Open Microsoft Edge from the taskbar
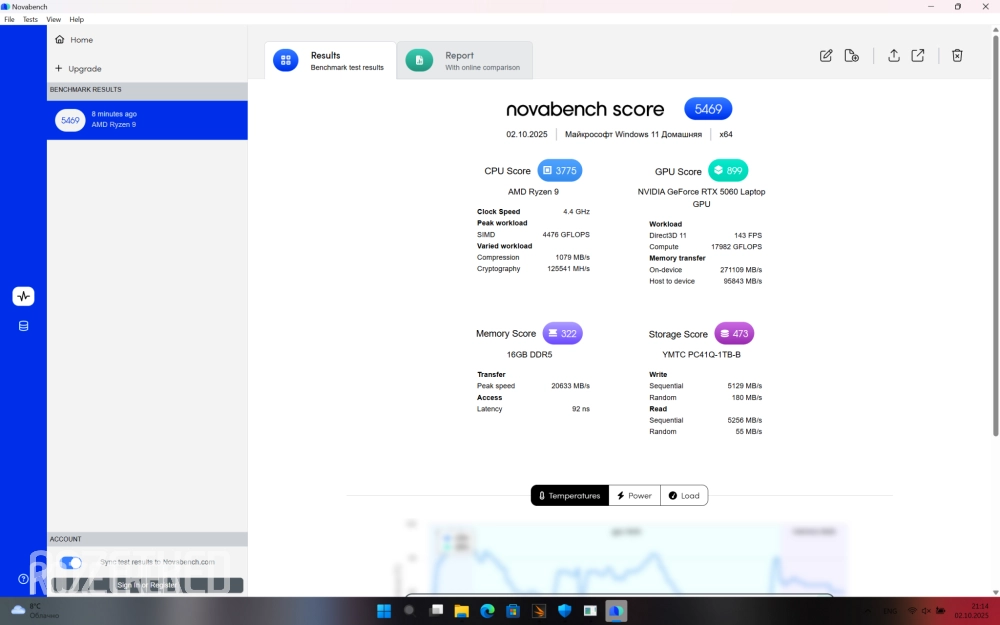Image resolution: width=1000 pixels, height=625 pixels. [487, 611]
